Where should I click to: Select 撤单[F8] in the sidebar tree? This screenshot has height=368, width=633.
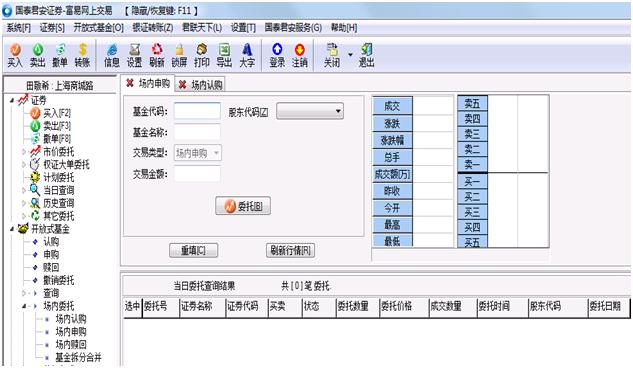click(57, 139)
